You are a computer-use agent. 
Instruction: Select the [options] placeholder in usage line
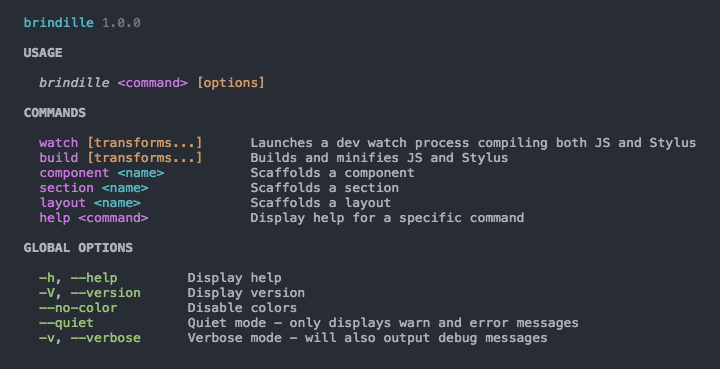tap(231, 83)
